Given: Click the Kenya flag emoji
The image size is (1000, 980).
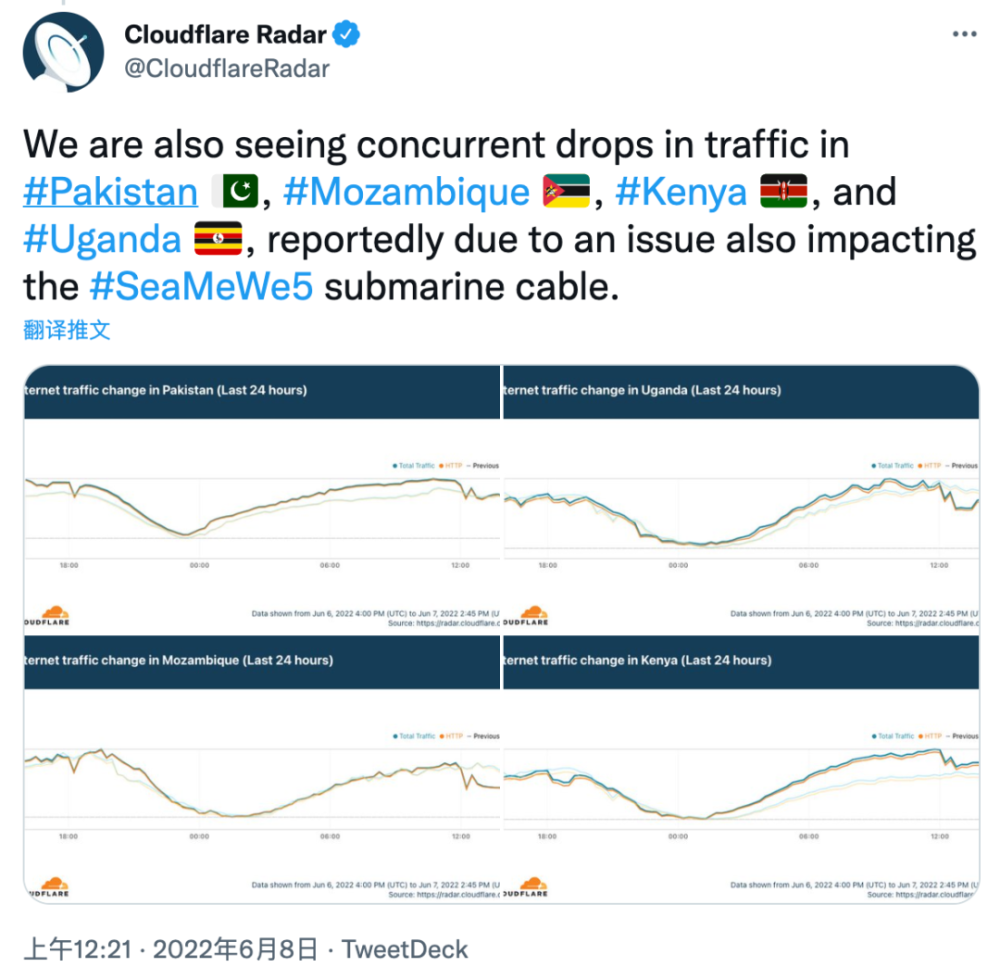Looking at the screenshot, I should click(x=785, y=192).
